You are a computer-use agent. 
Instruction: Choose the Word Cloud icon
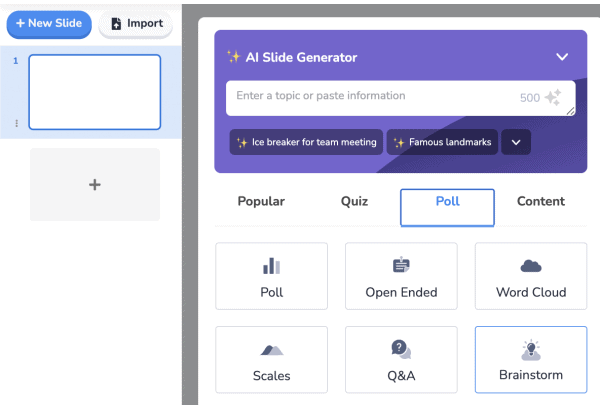[x=531, y=266]
